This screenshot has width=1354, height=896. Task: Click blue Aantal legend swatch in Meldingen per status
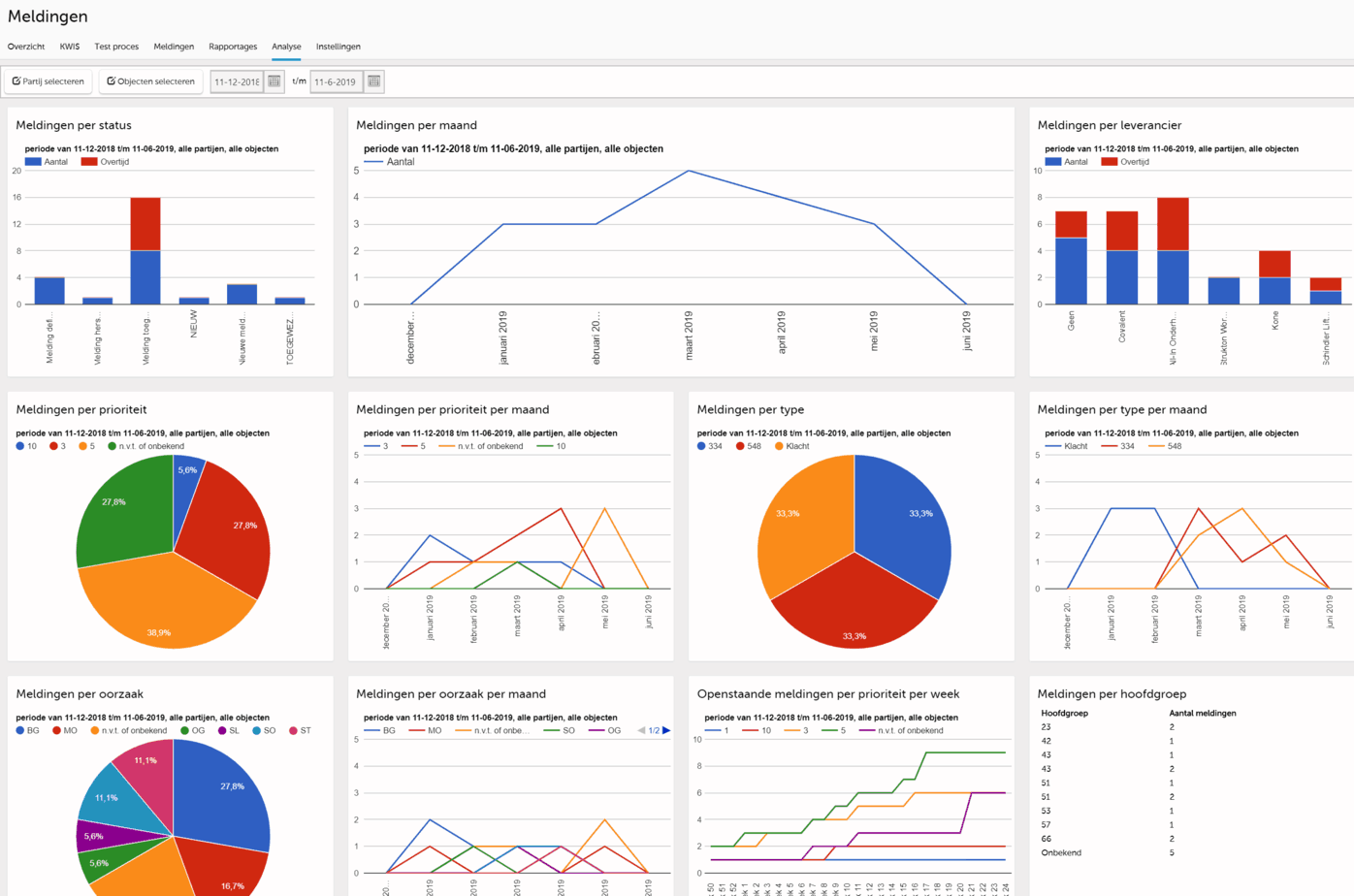33,162
